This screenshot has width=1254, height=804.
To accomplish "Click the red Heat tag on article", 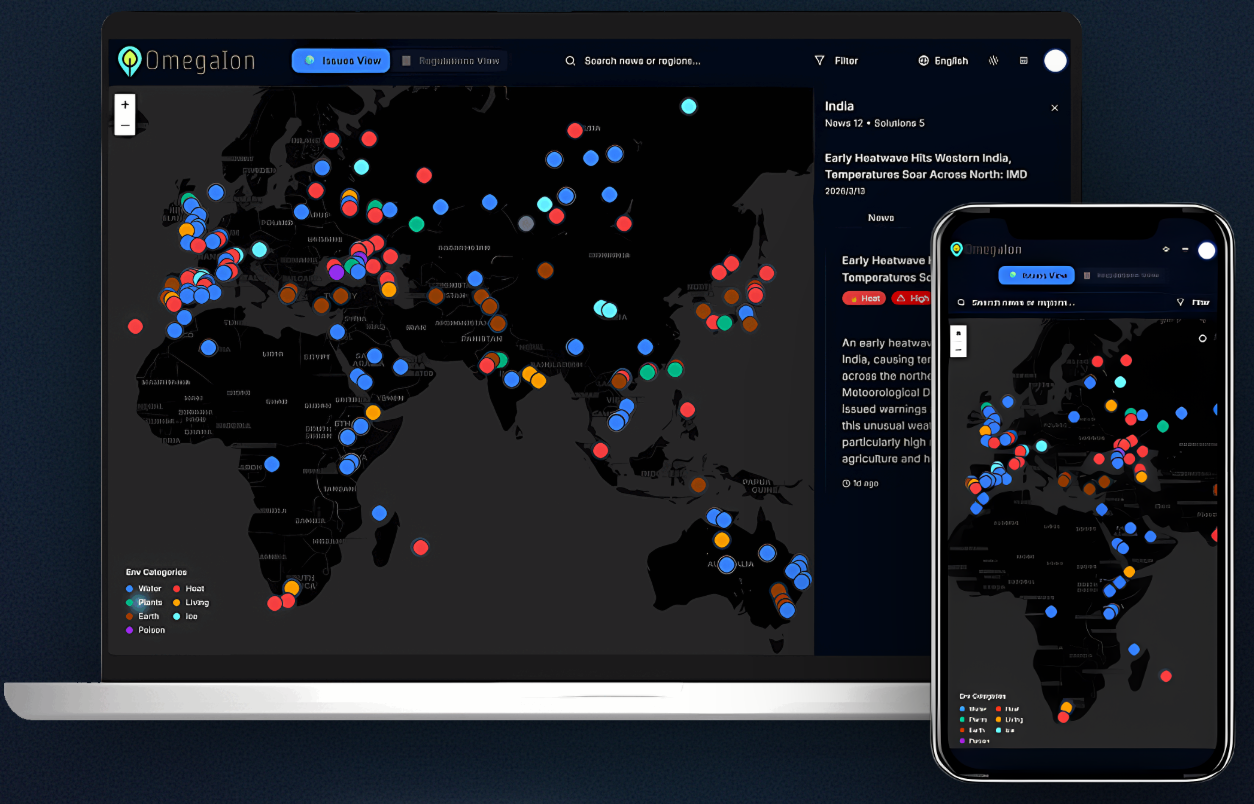I will coord(864,298).
